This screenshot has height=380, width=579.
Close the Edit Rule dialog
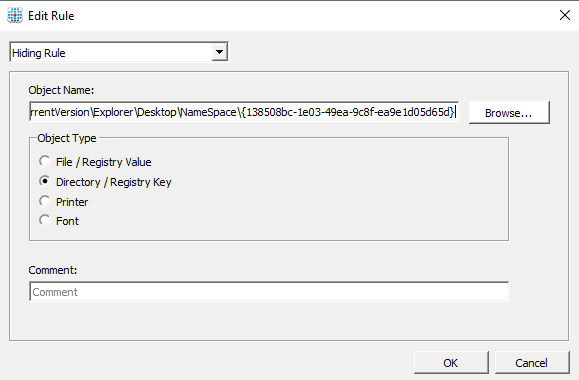click(565, 15)
